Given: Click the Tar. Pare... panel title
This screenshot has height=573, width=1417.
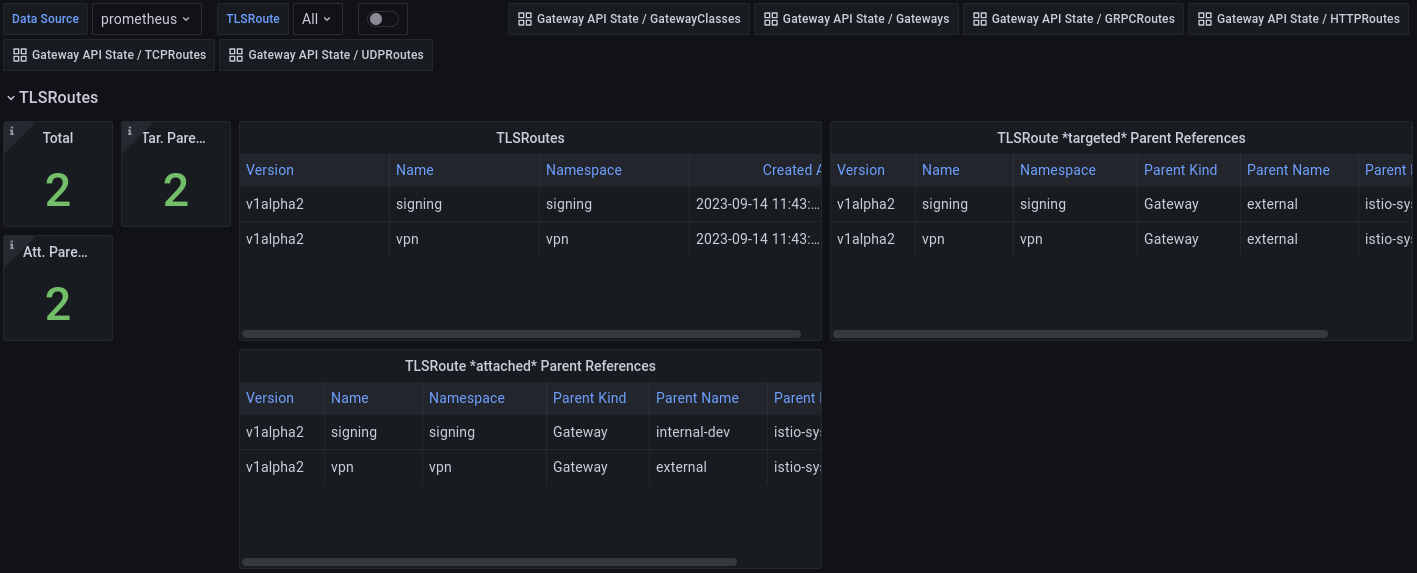Looking at the screenshot, I should pyautogui.click(x=174, y=138).
